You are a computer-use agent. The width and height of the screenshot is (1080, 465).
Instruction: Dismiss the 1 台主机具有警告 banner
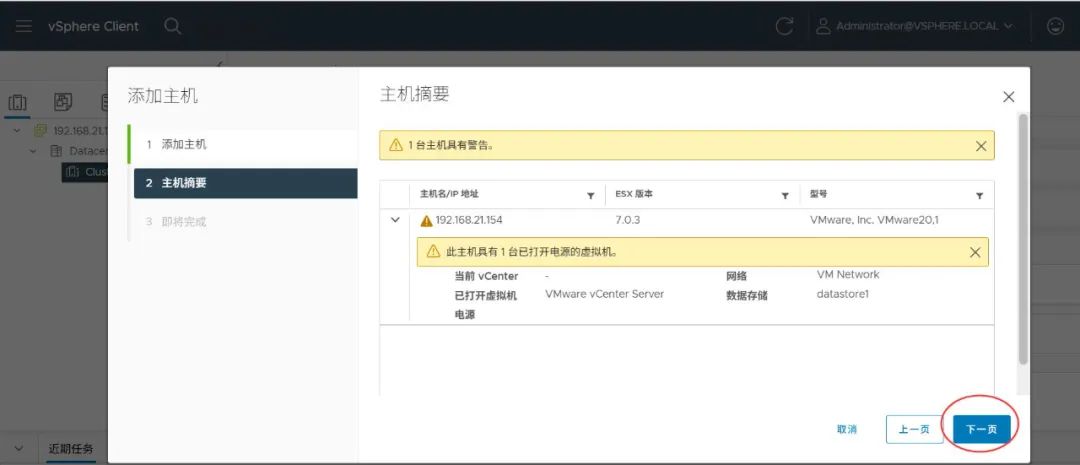click(x=981, y=146)
